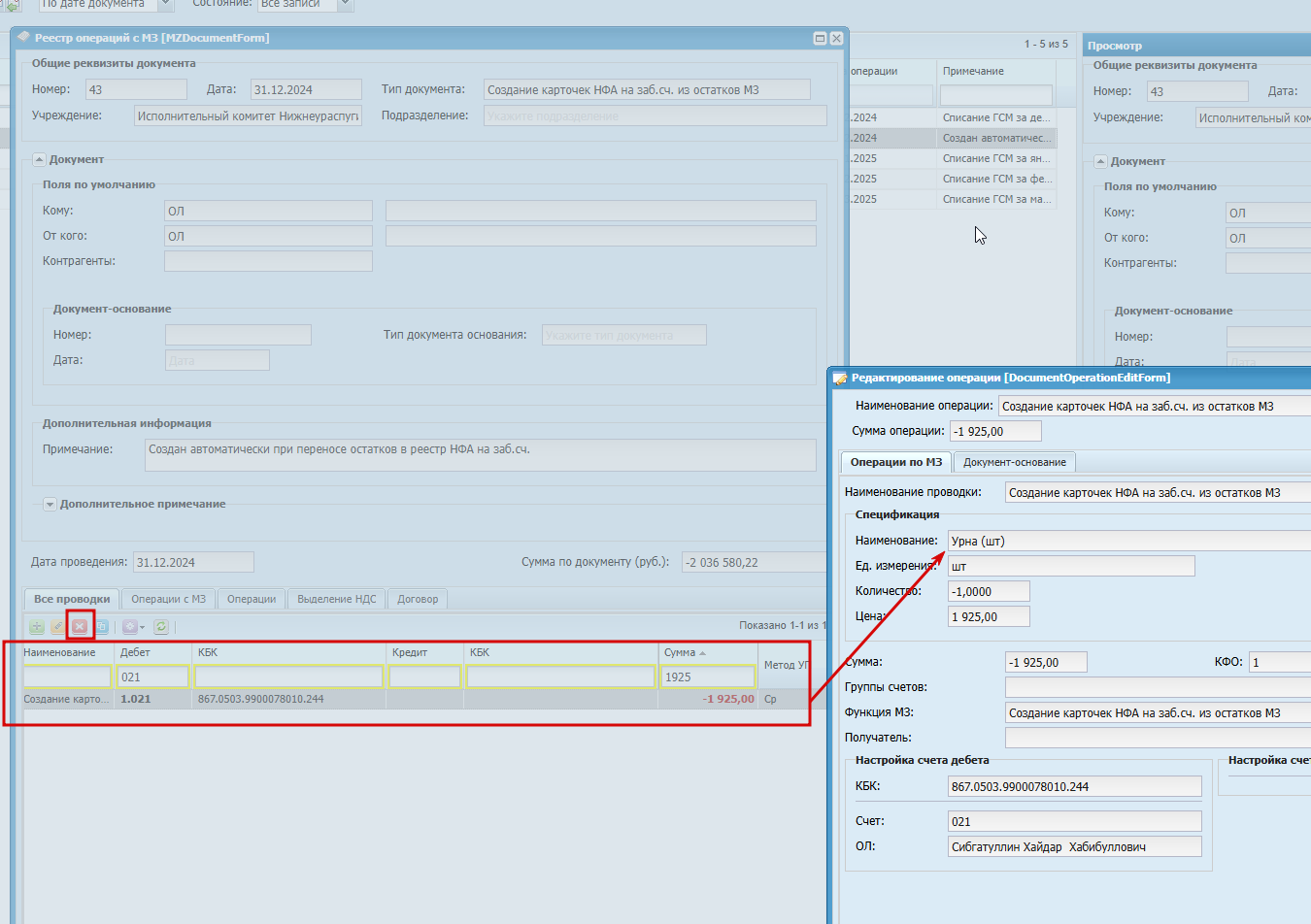Viewport: 1311px width, 924px height.
Task: Select the Документ-основание tab in the edit form
Action: pos(1015,462)
